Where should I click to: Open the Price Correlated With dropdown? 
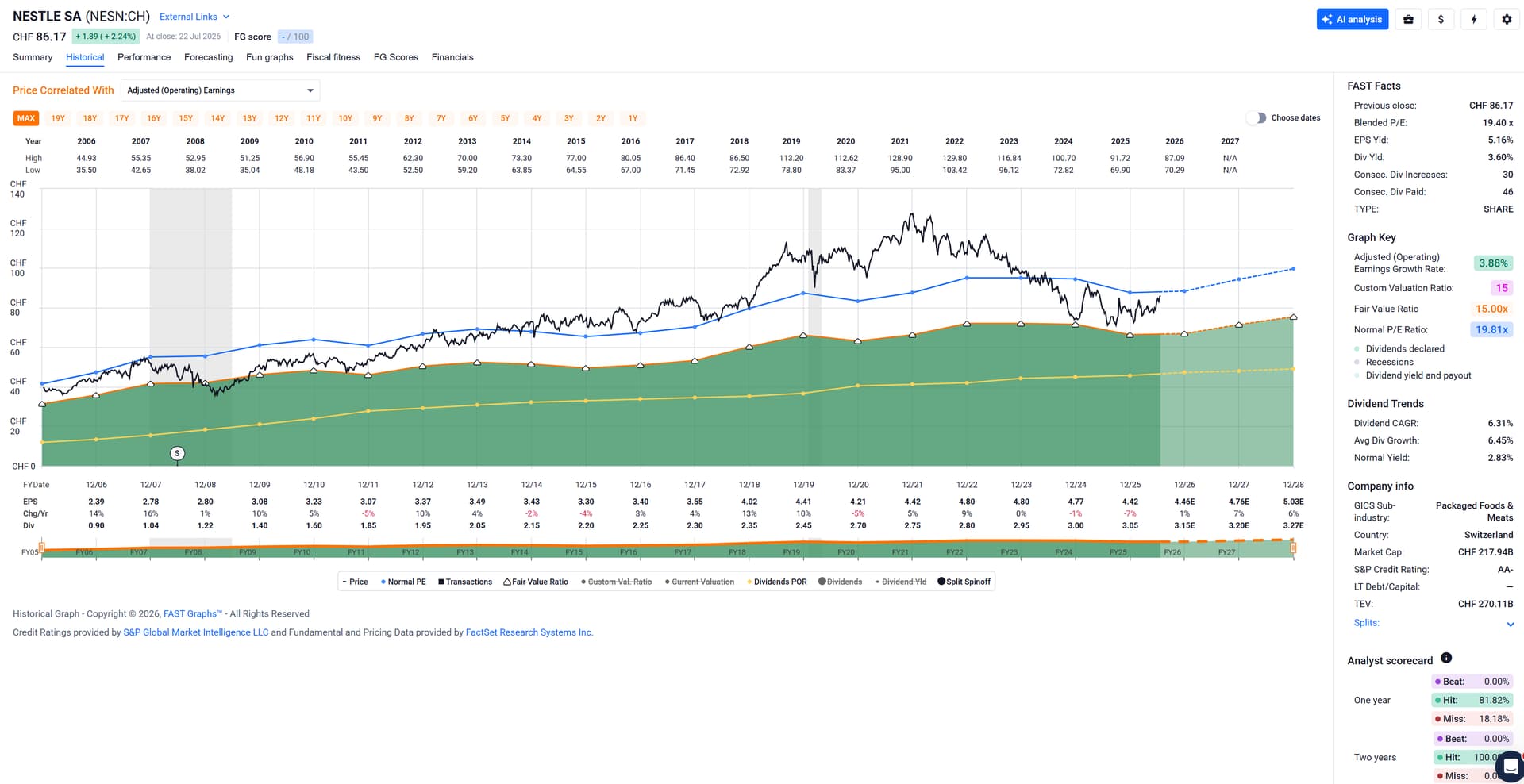(x=220, y=90)
